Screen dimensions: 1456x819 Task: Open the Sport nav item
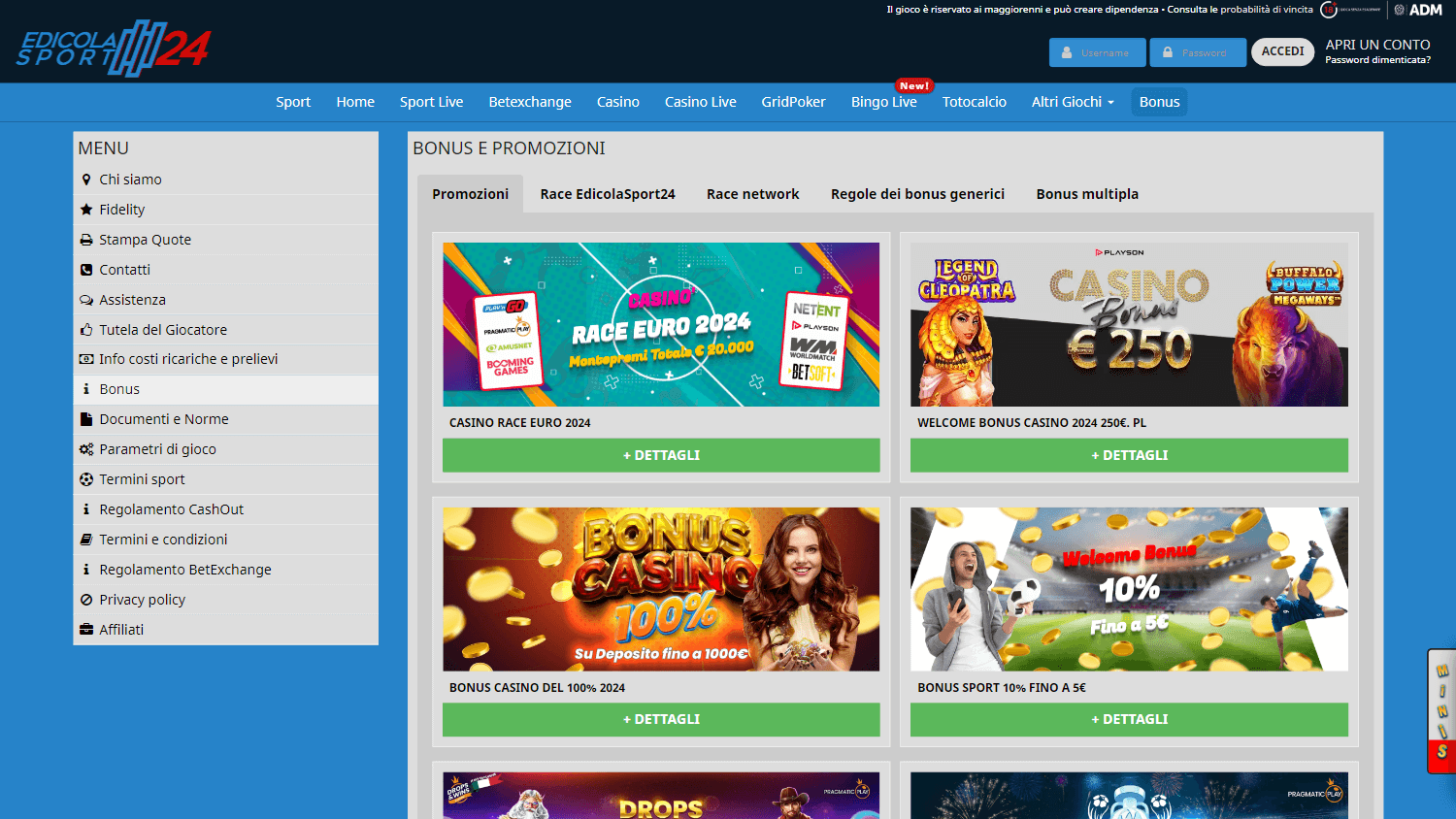[293, 102]
